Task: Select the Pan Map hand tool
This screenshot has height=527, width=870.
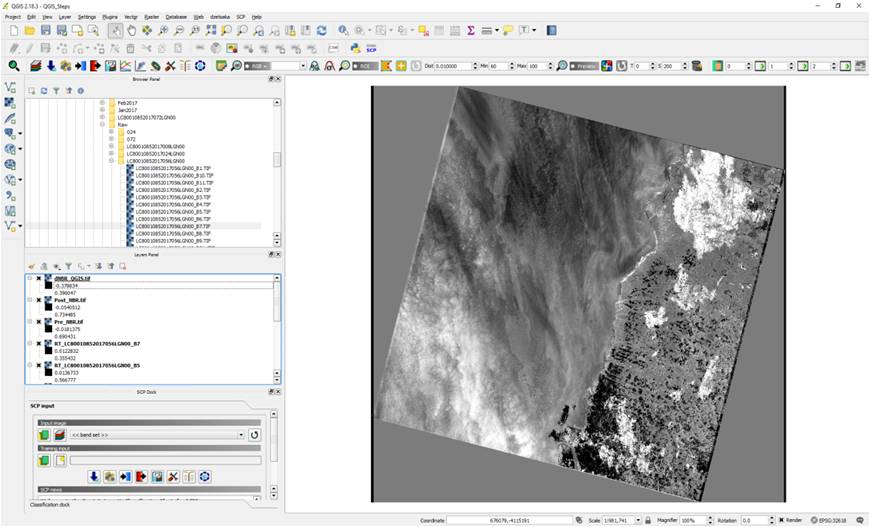Action: pos(131,31)
